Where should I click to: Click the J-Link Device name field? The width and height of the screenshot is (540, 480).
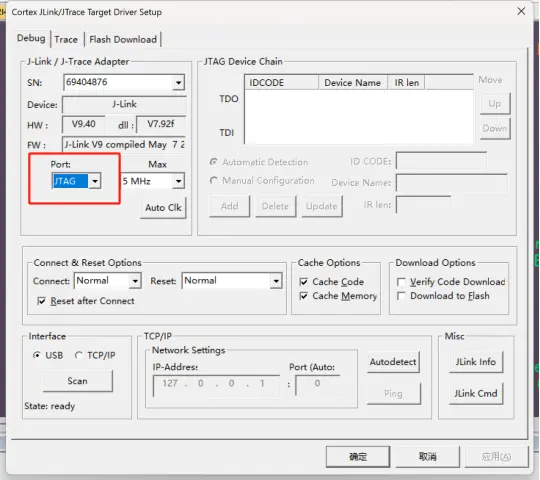124,104
